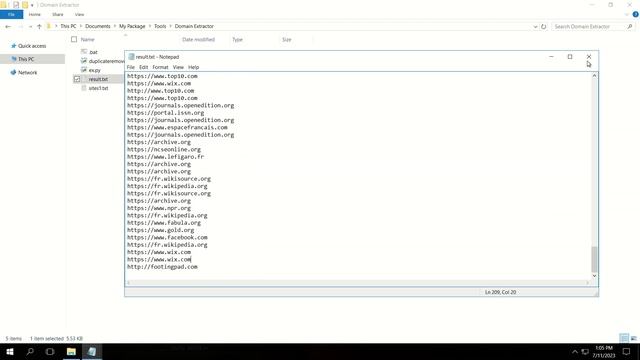Open File Explorer from the taskbar
640x360 pixels.
pos(71,351)
